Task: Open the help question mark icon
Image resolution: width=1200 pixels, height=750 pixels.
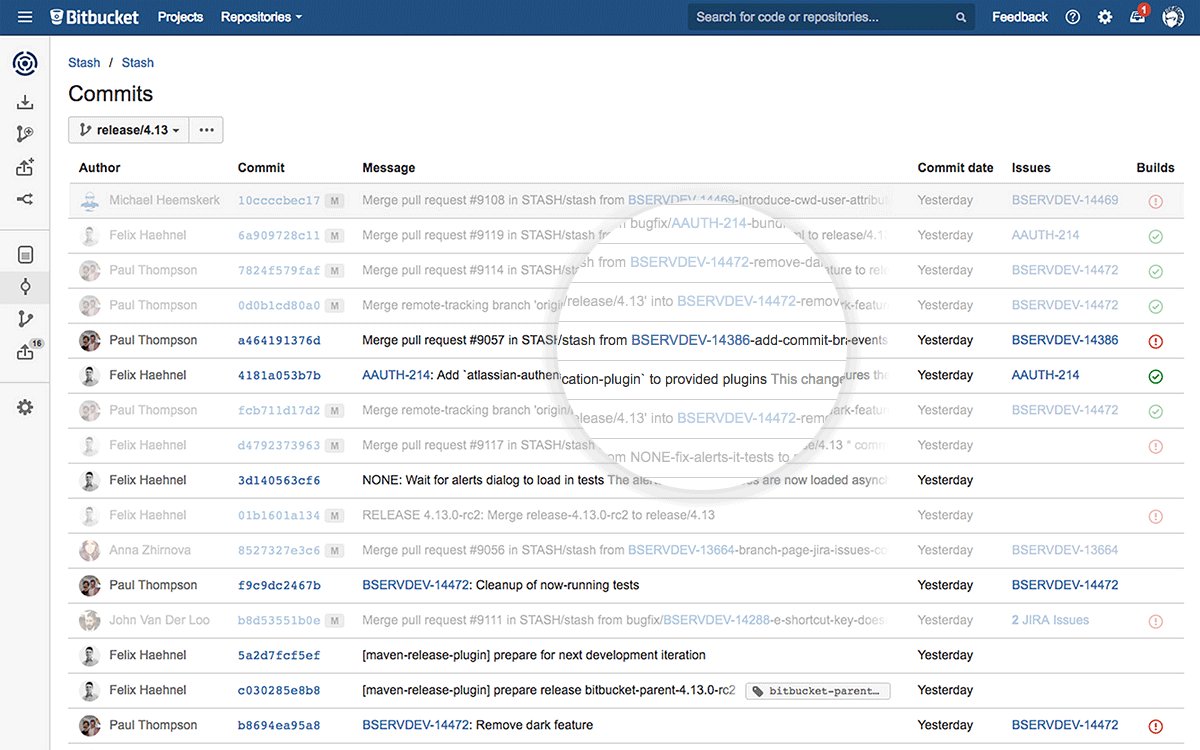Action: [x=1073, y=17]
